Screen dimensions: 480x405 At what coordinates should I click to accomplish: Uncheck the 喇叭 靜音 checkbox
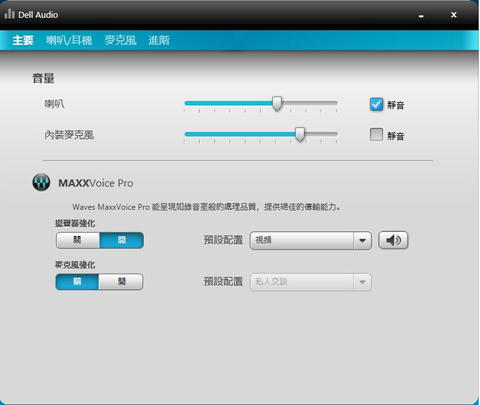pos(376,104)
